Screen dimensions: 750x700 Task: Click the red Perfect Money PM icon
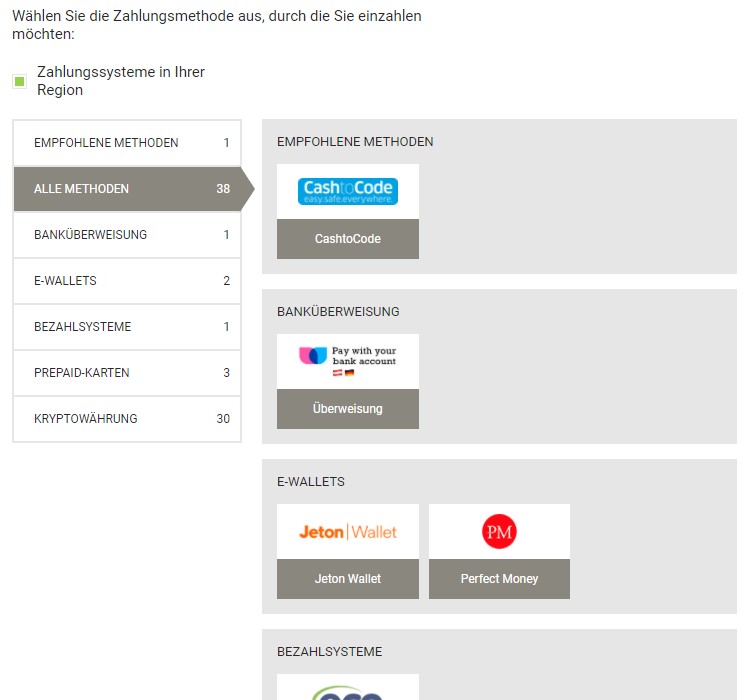499,531
